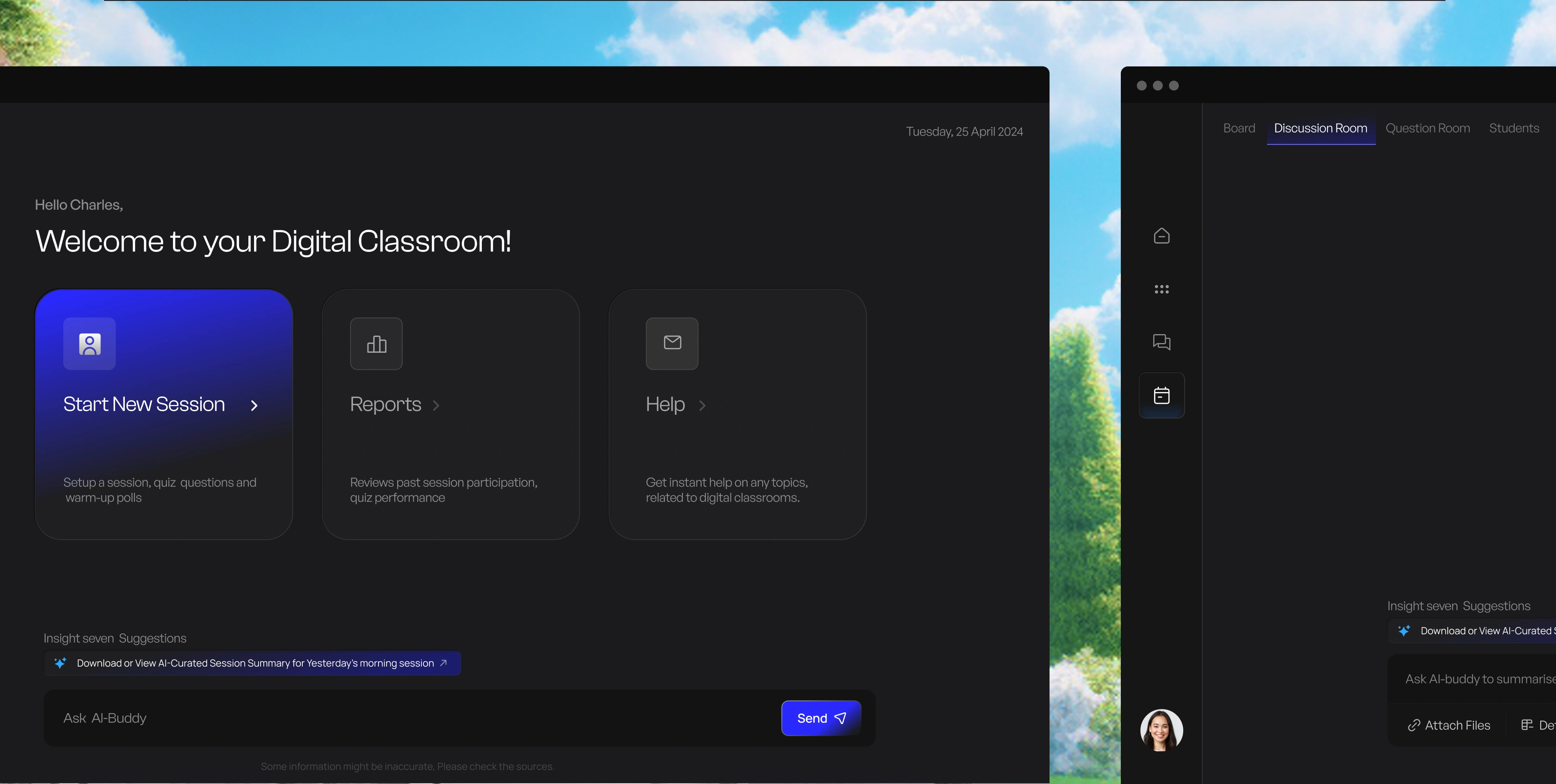This screenshot has height=784, width=1556.
Task: Click the Hello Charles greeting text
Action: click(79, 205)
